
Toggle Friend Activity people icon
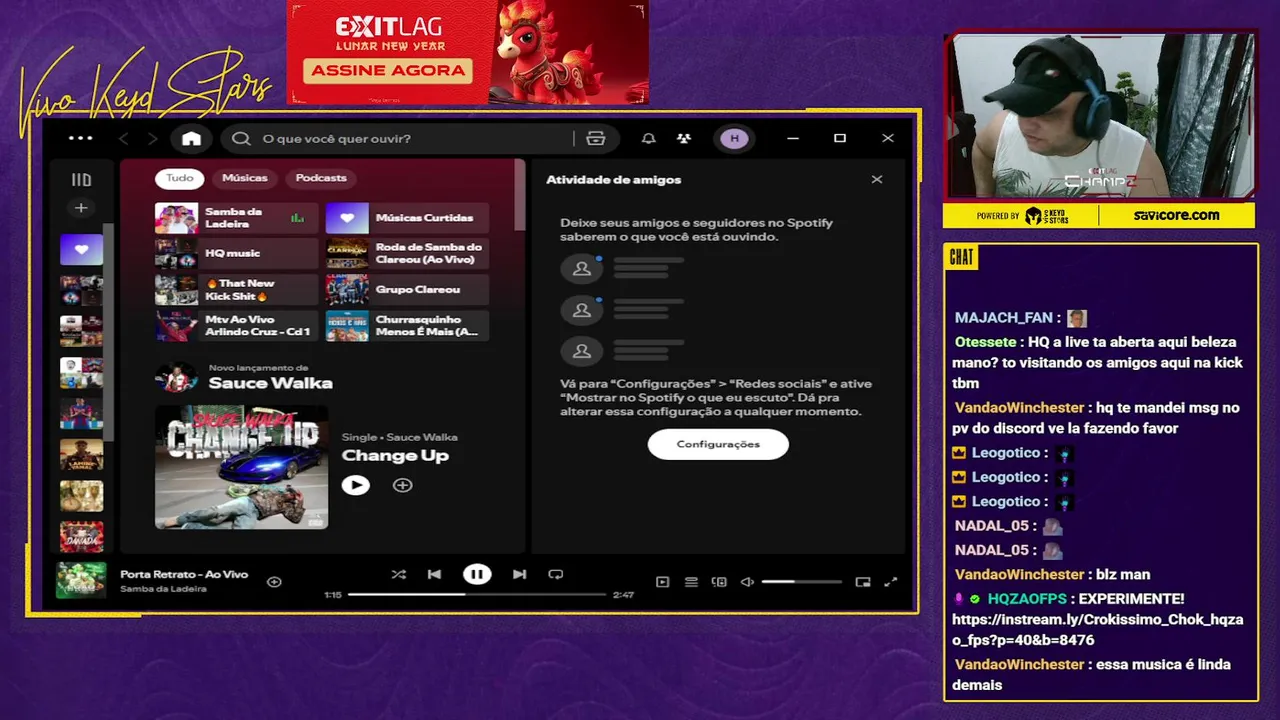click(684, 139)
